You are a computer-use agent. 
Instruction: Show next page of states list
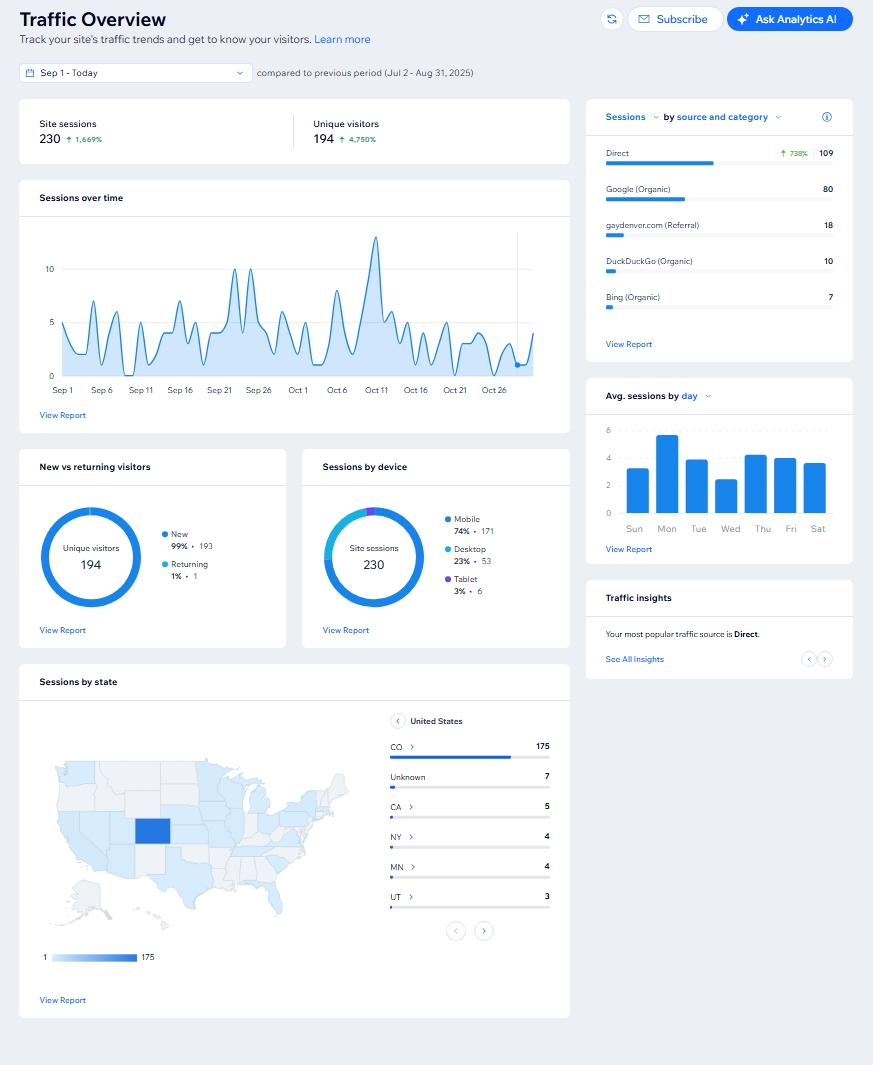[x=484, y=931]
